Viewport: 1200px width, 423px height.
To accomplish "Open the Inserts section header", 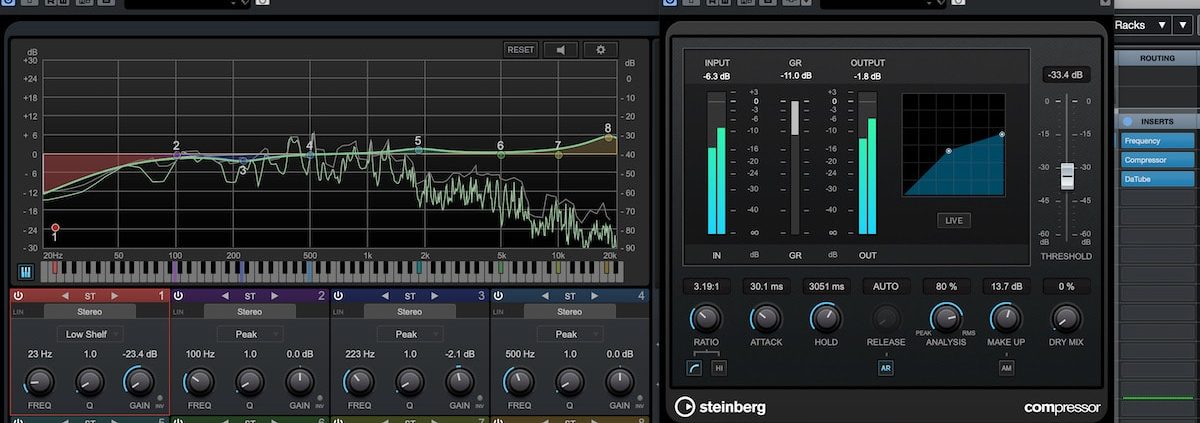I will [x=1157, y=122].
